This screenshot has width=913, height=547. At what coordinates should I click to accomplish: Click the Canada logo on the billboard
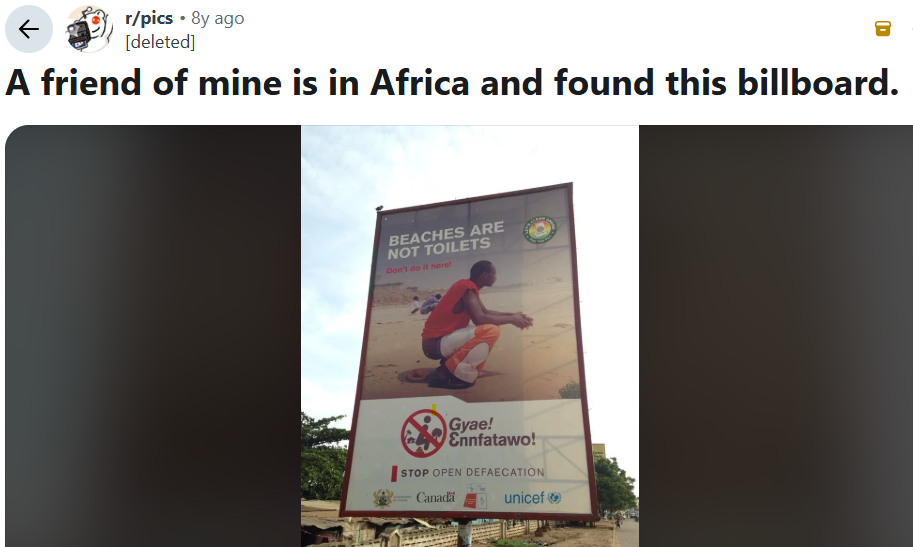435,497
